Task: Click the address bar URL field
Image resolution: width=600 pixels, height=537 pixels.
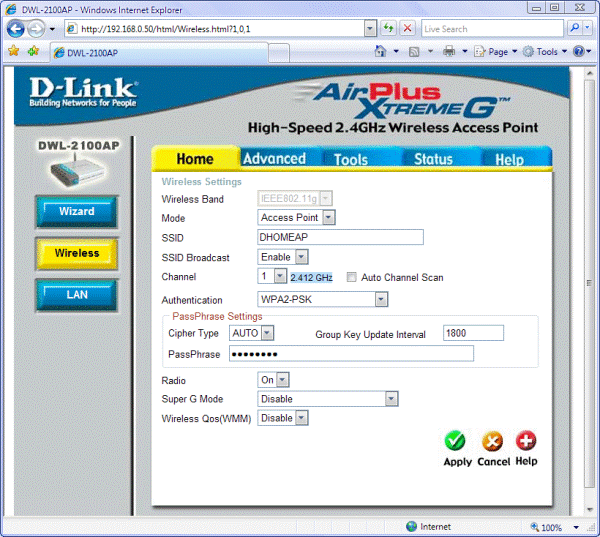Action: [214, 29]
